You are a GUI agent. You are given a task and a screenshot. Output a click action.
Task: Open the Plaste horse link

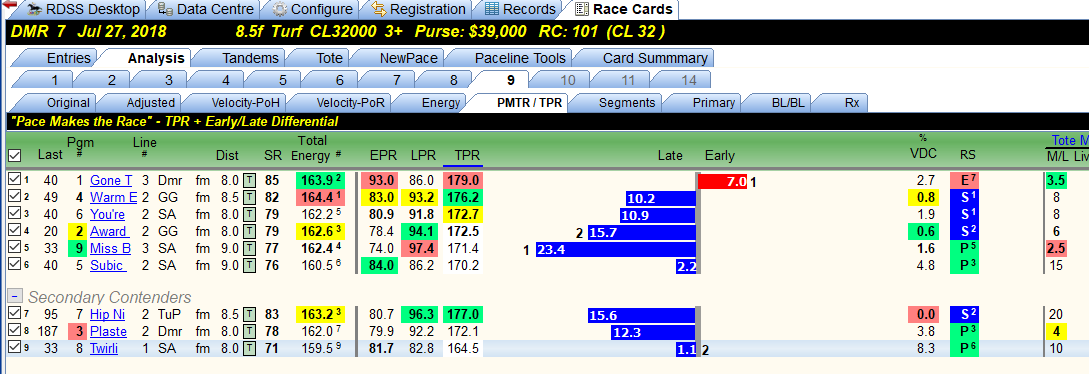coord(108,332)
